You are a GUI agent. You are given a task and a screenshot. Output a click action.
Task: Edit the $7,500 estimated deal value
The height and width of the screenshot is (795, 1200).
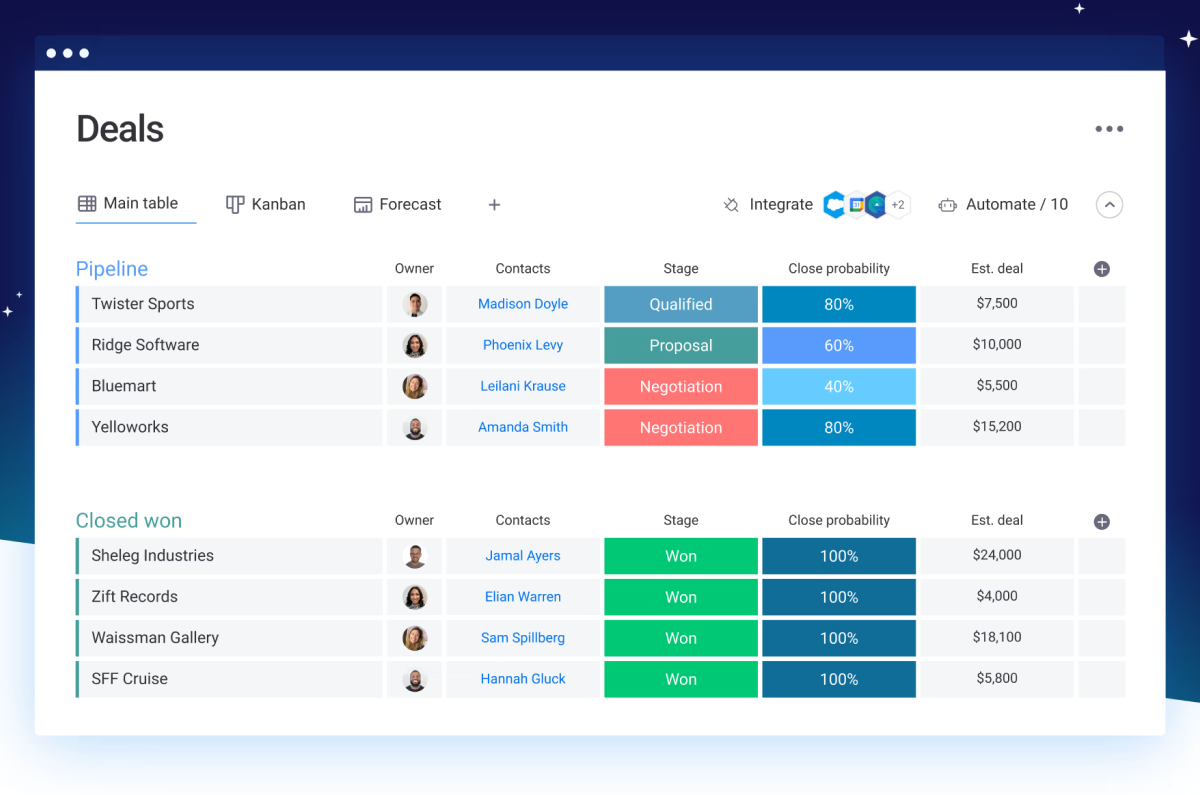[997, 304]
